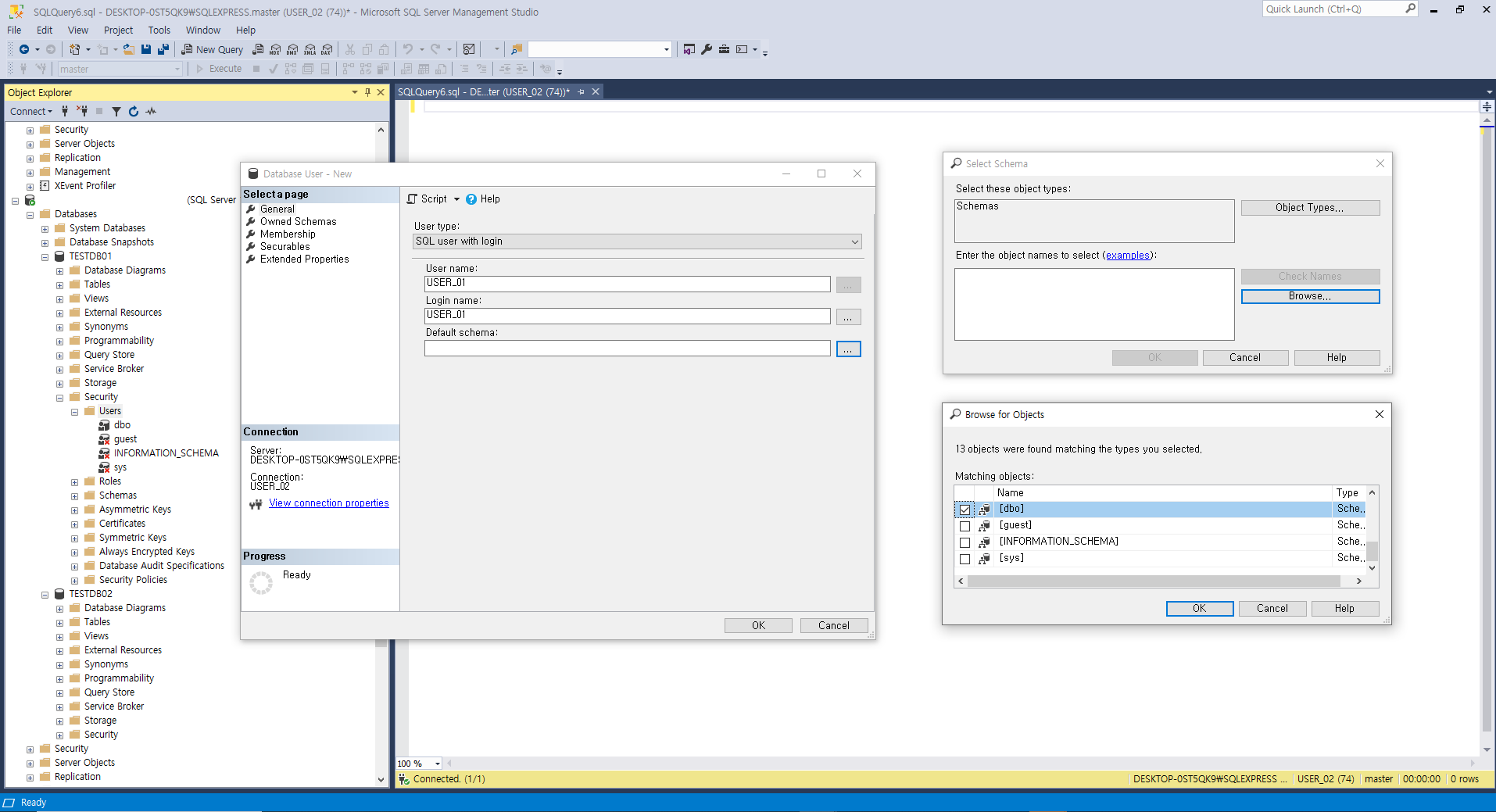Check the [sys] schema checkbox
This screenshot has height=812, width=1496.
[x=965, y=559]
